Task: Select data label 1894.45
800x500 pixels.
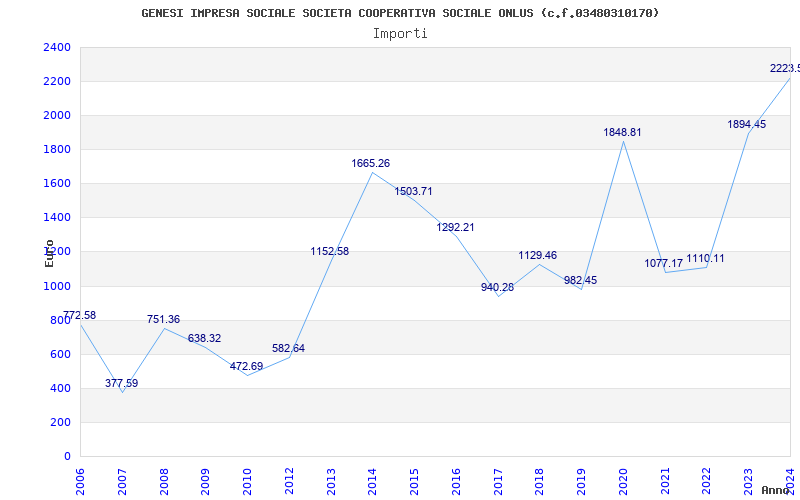Action: coord(747,124)
